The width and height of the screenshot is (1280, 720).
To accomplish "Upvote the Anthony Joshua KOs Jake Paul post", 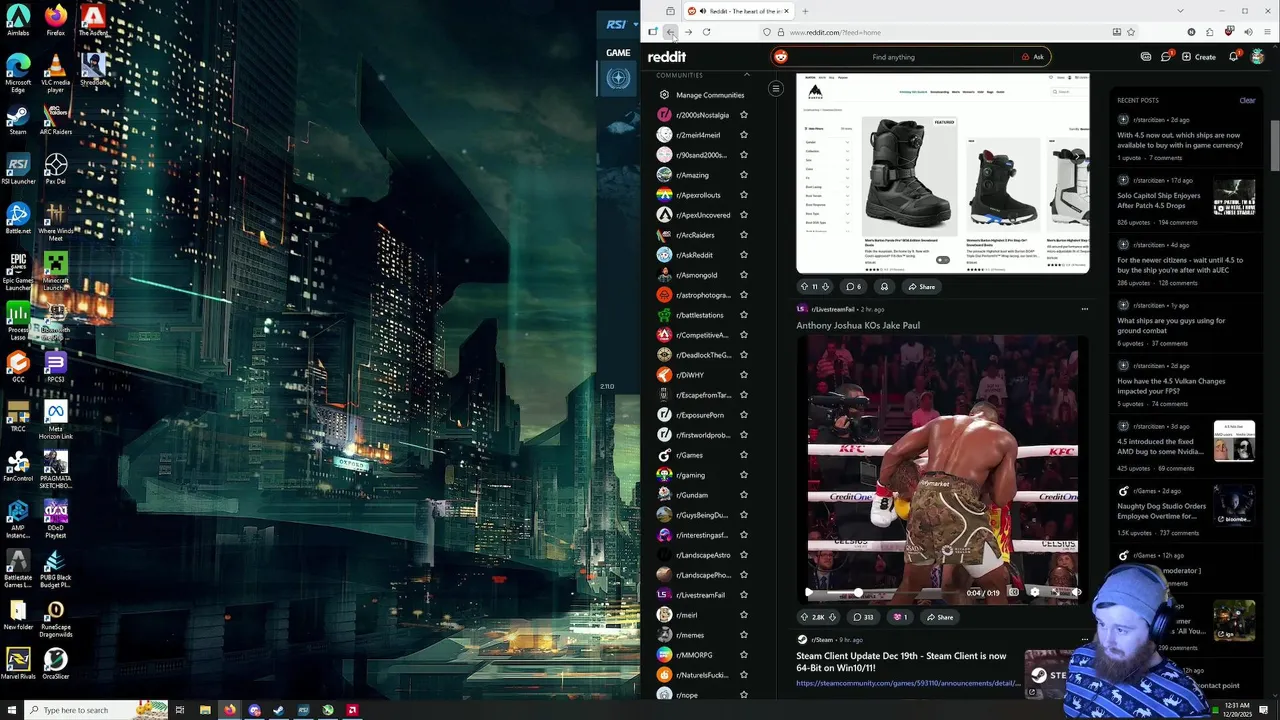I will point(804,617).
